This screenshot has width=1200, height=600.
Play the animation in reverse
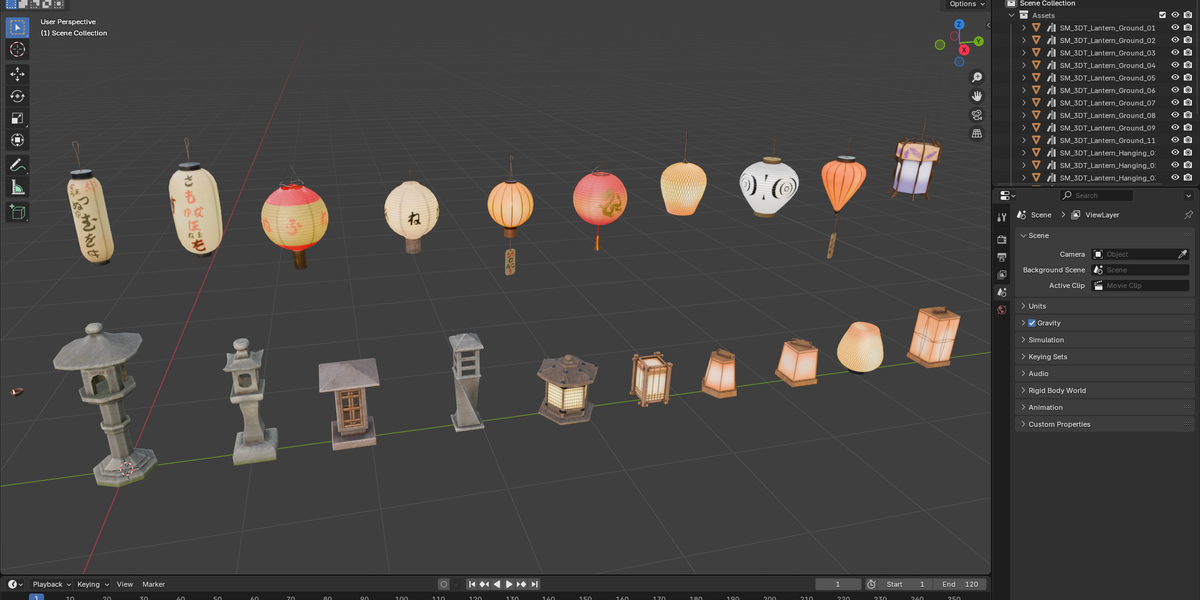[497, 584]
